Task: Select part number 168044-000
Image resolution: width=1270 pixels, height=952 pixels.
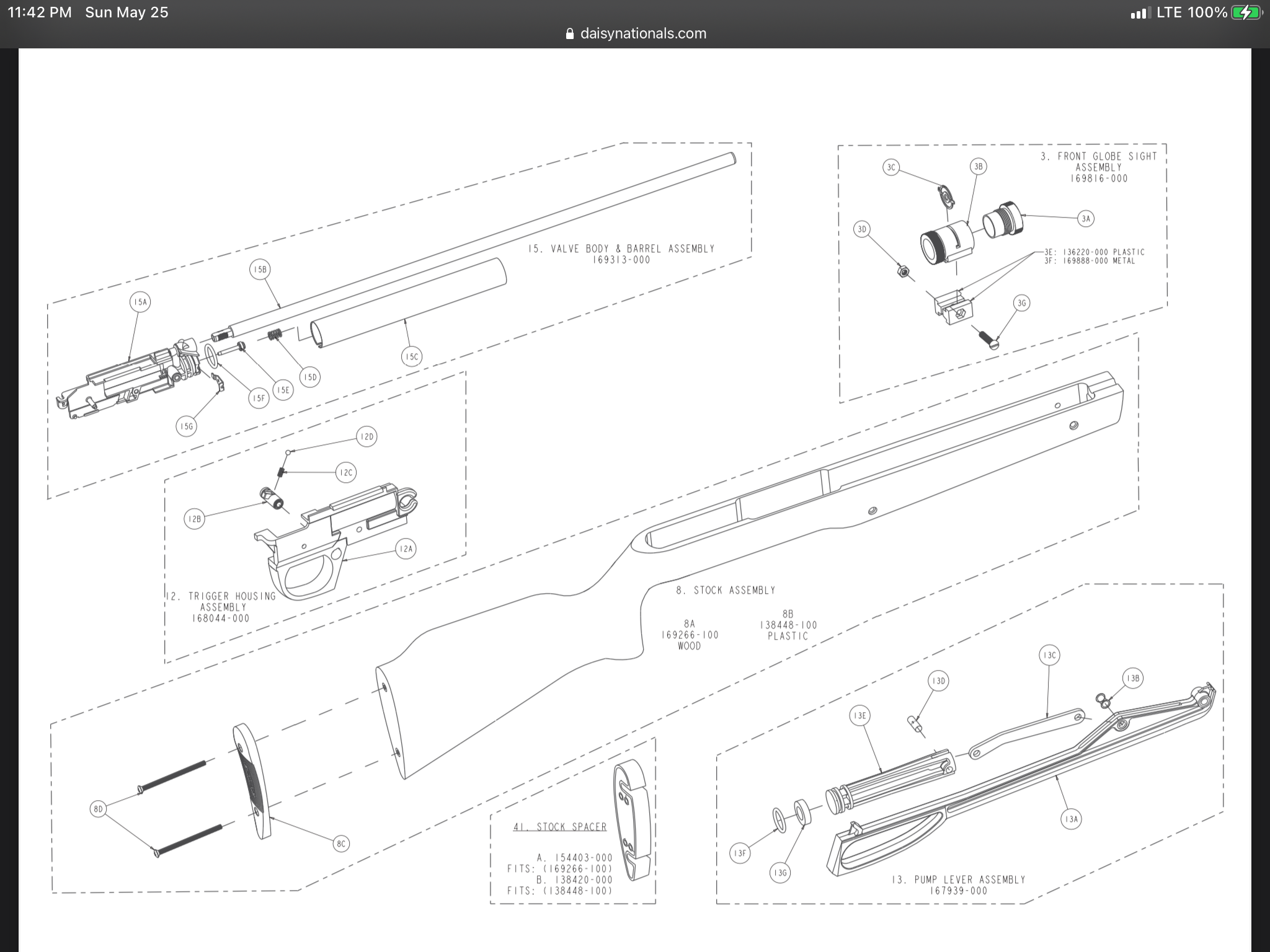Action: 221,619
